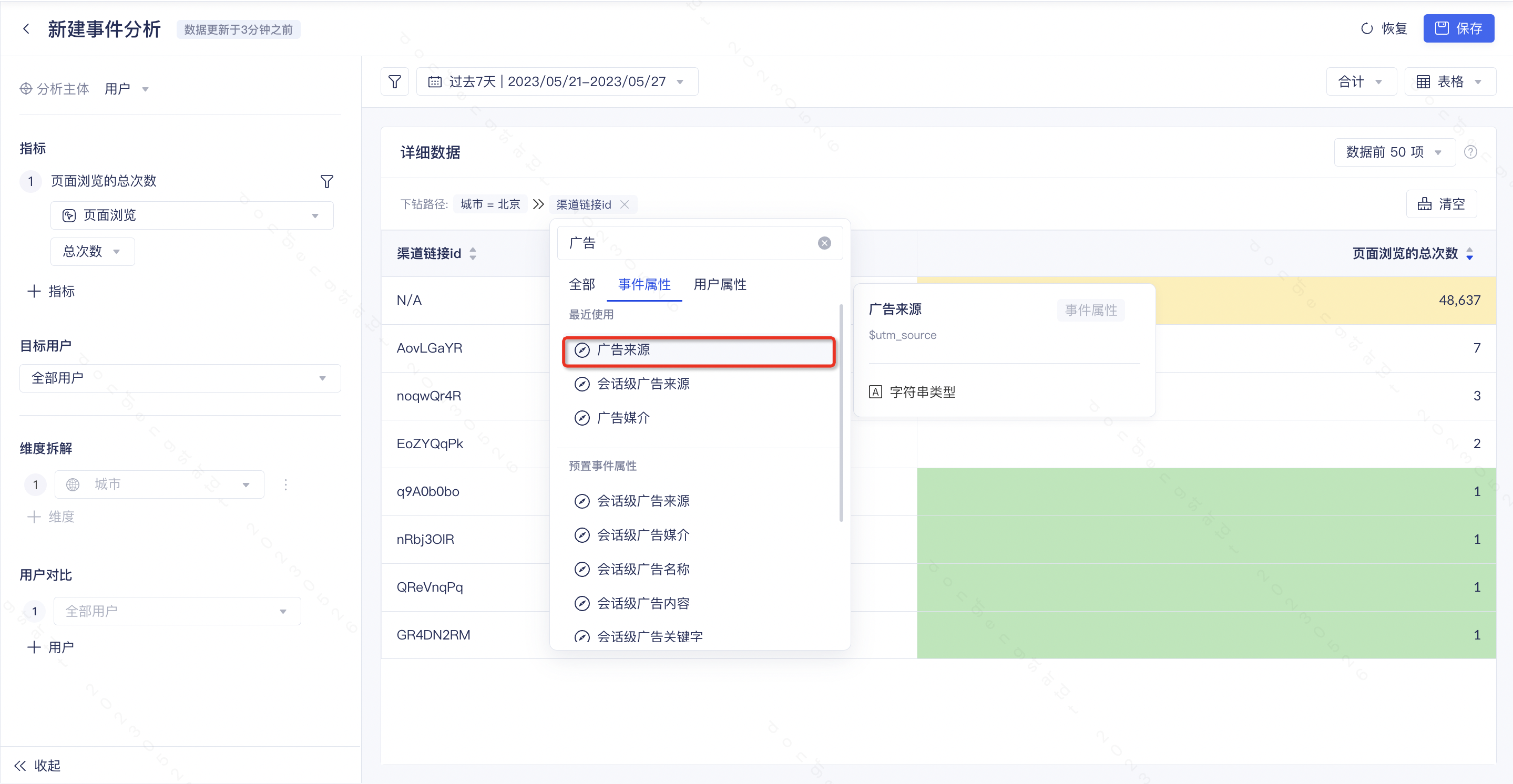This screenshot has width=1513, height=784.
Task: Select 广告来源 in recent list
Action: (699, 350)
